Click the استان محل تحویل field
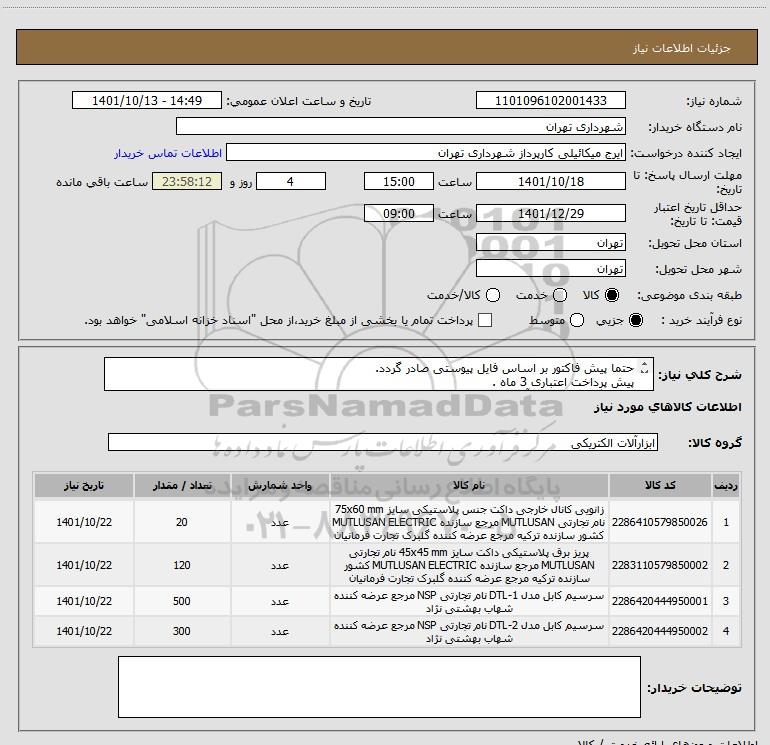The height and width of the screenshot is (745, 770). point(550,242)
